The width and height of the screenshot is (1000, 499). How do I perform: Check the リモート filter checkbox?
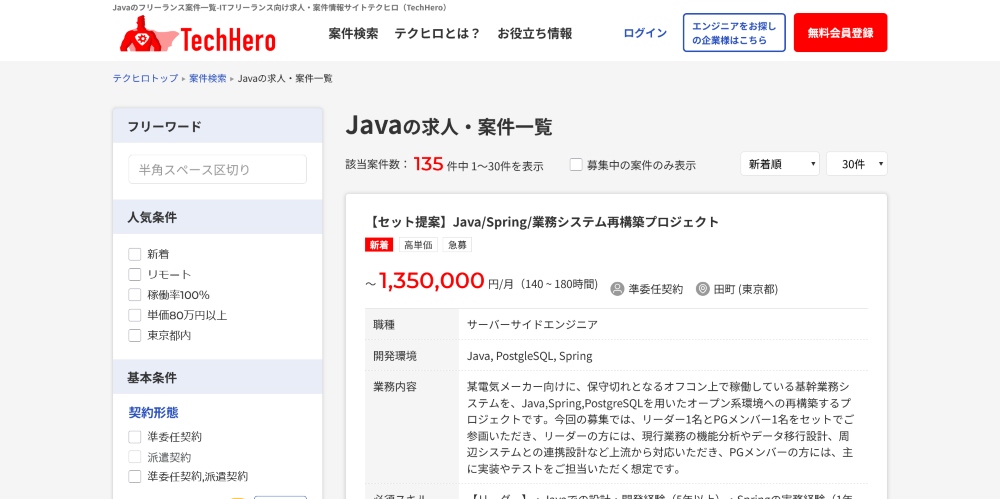pyautogui.click(x=135, y=275)
